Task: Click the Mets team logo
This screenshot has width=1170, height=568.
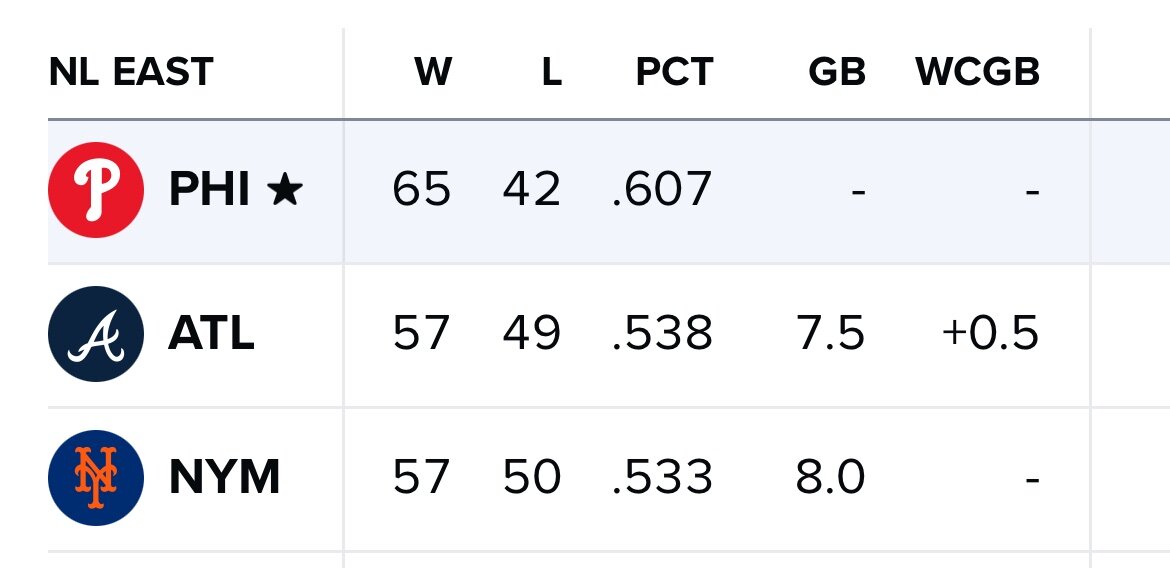Action: click(96, 477)
